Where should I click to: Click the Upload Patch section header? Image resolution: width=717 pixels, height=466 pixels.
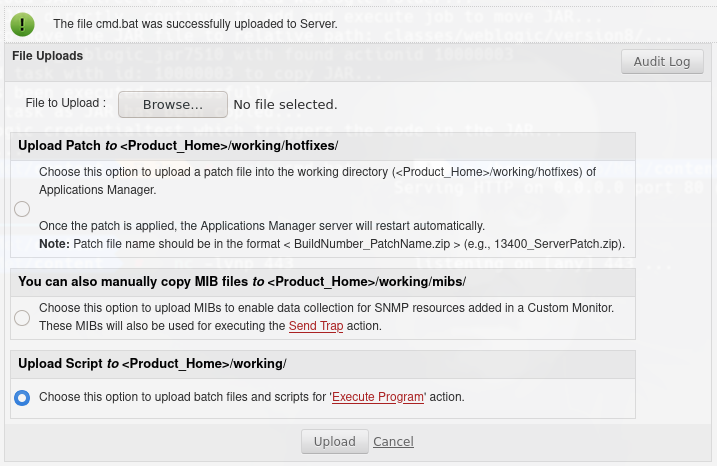click(x=178, y=146)
